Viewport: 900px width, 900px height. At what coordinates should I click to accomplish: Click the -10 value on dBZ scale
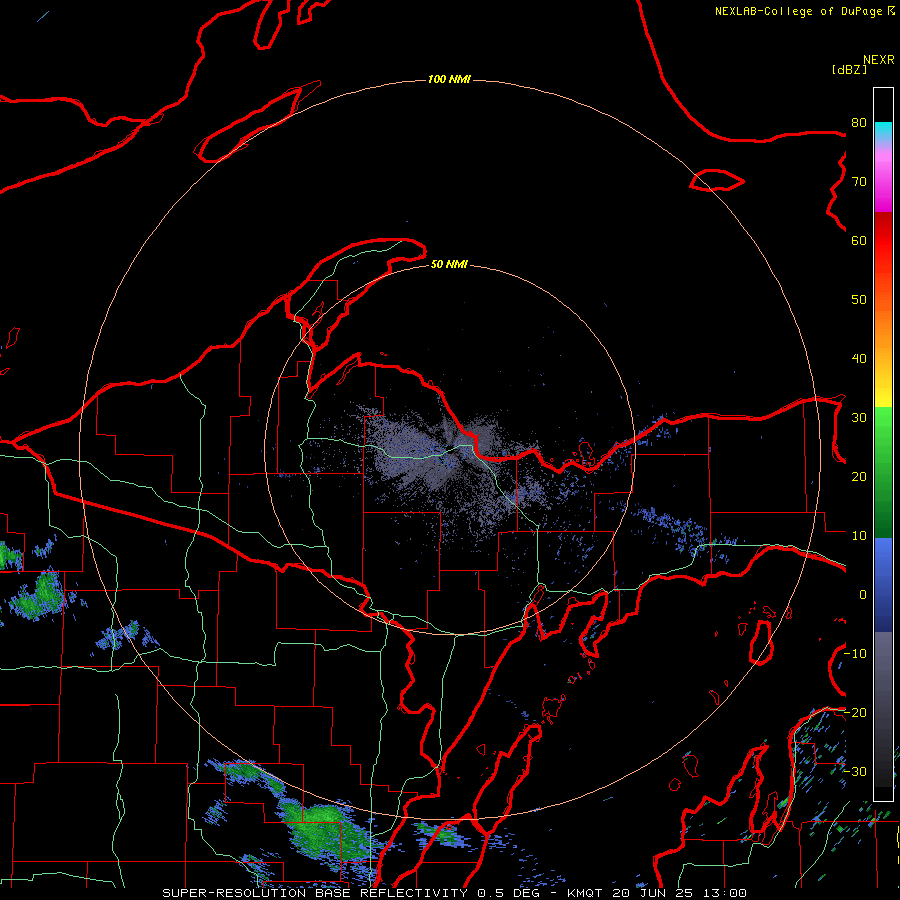856,654
